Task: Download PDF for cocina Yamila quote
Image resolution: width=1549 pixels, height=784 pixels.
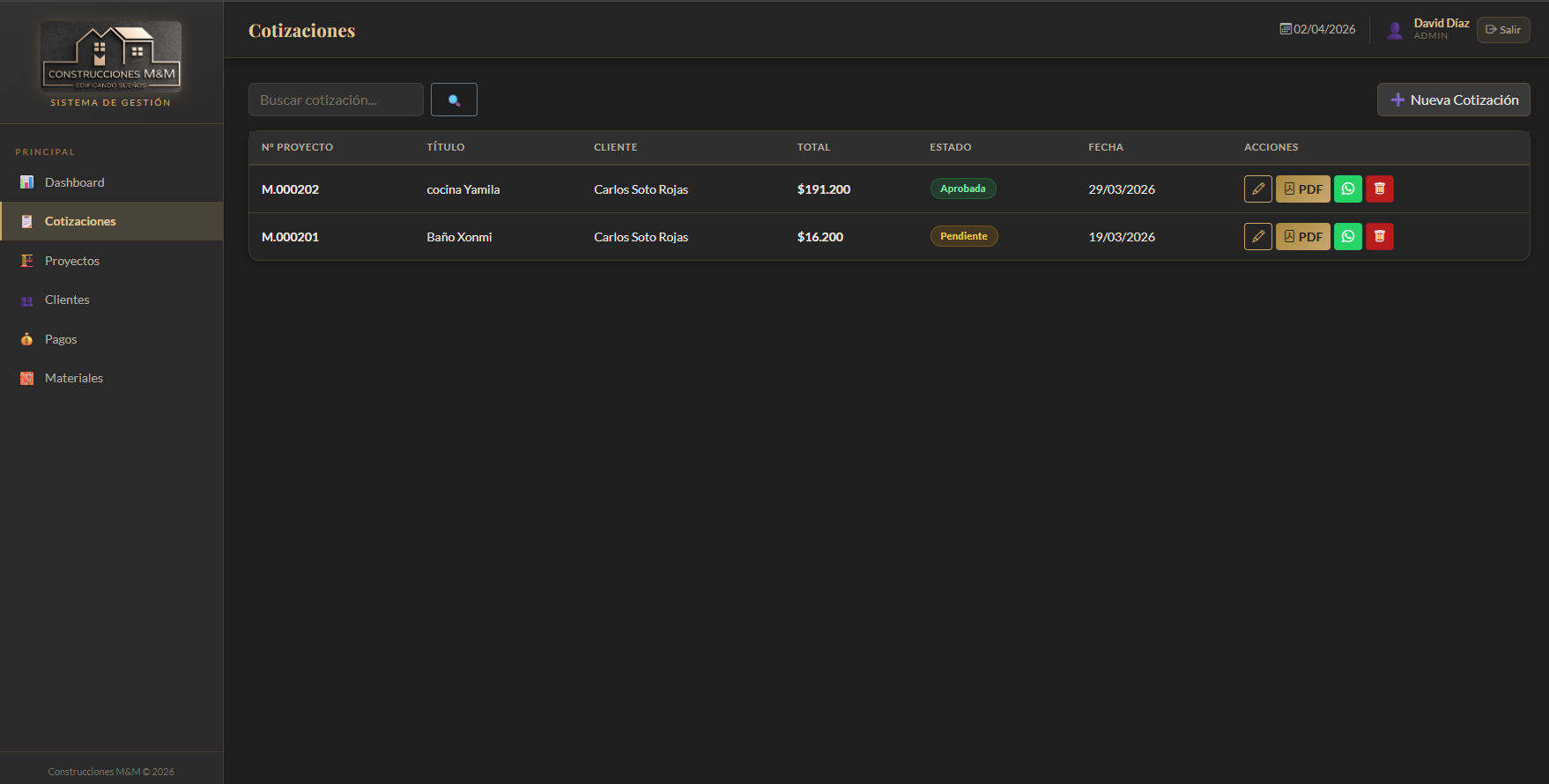Action: click(x=1302, y=189)
